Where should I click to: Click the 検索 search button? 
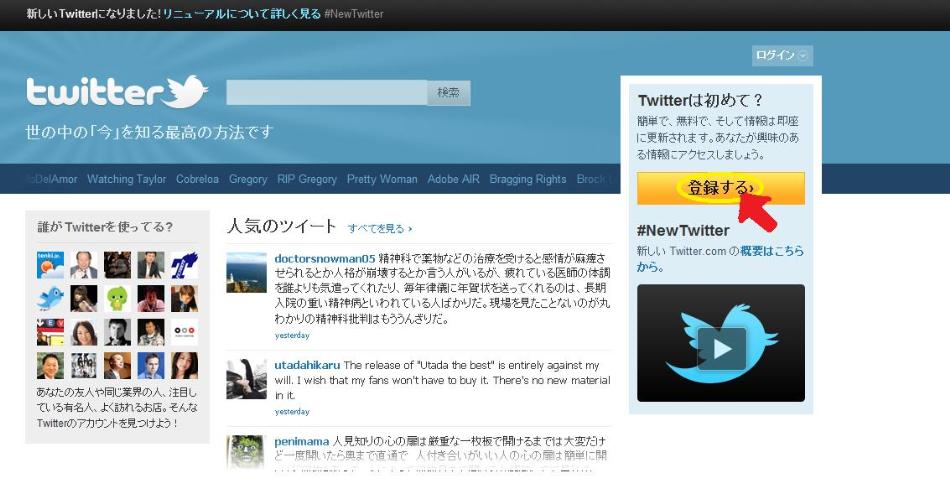coord(448,93)
